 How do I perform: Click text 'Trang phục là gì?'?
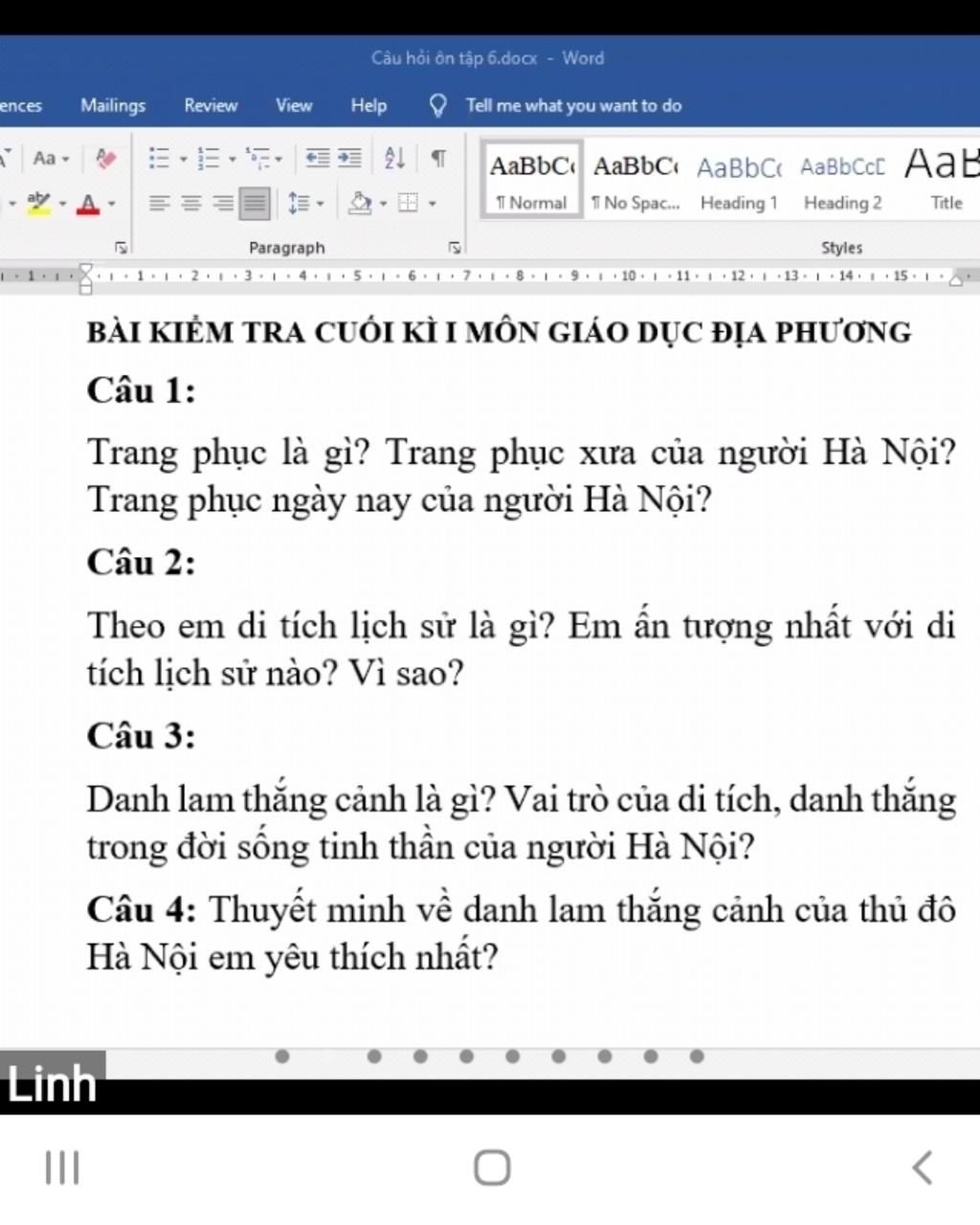click(x=228, y=453)
